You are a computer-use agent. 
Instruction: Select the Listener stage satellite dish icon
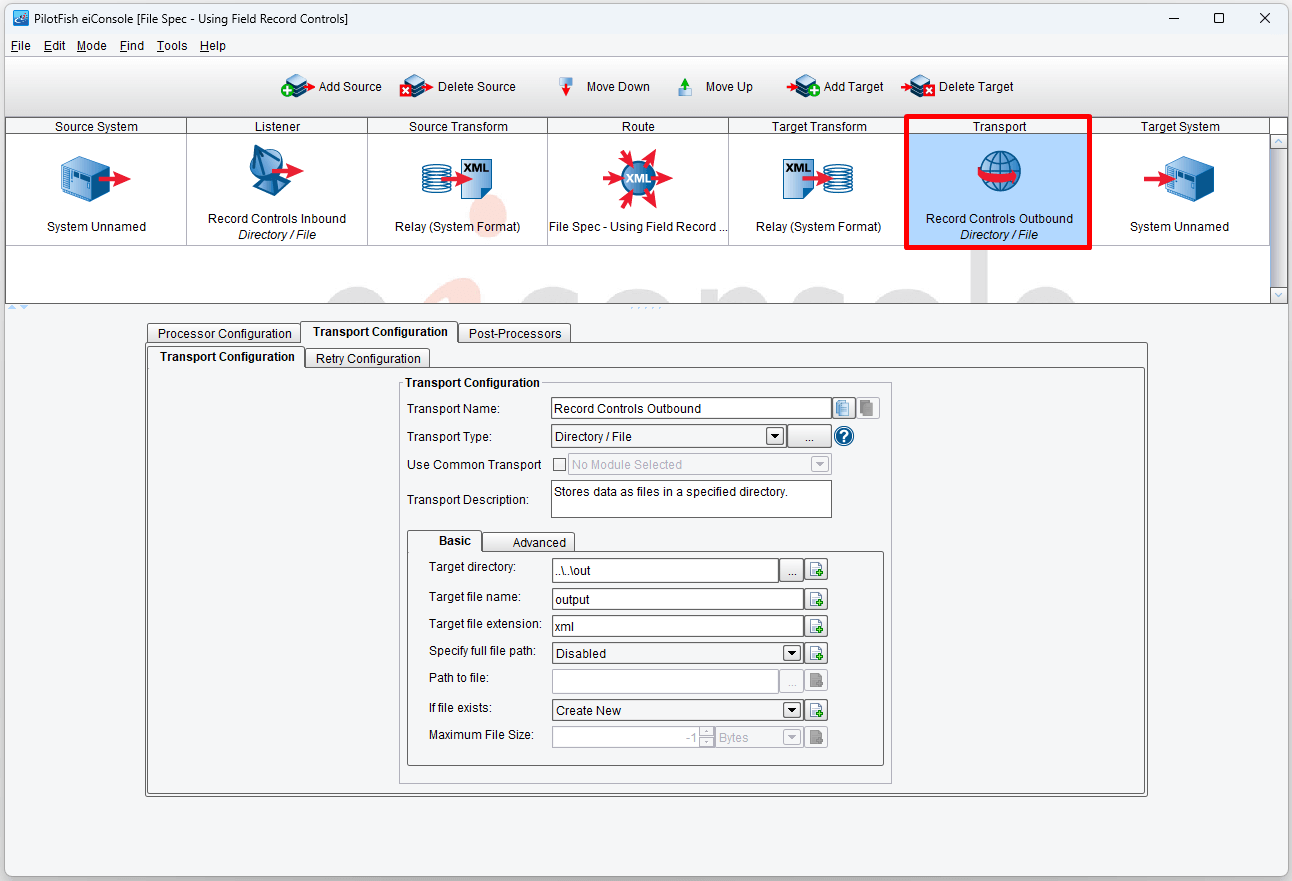coord(276,172)
